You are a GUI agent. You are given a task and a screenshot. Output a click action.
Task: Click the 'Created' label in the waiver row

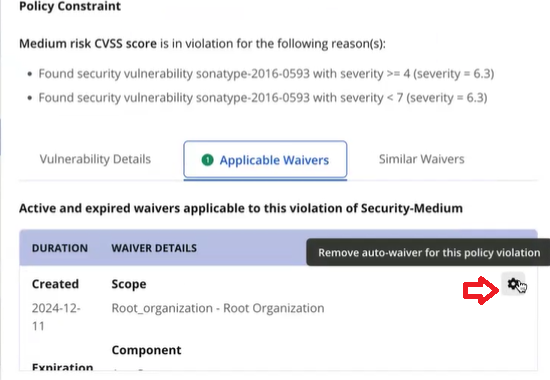(x=55, y=284)
